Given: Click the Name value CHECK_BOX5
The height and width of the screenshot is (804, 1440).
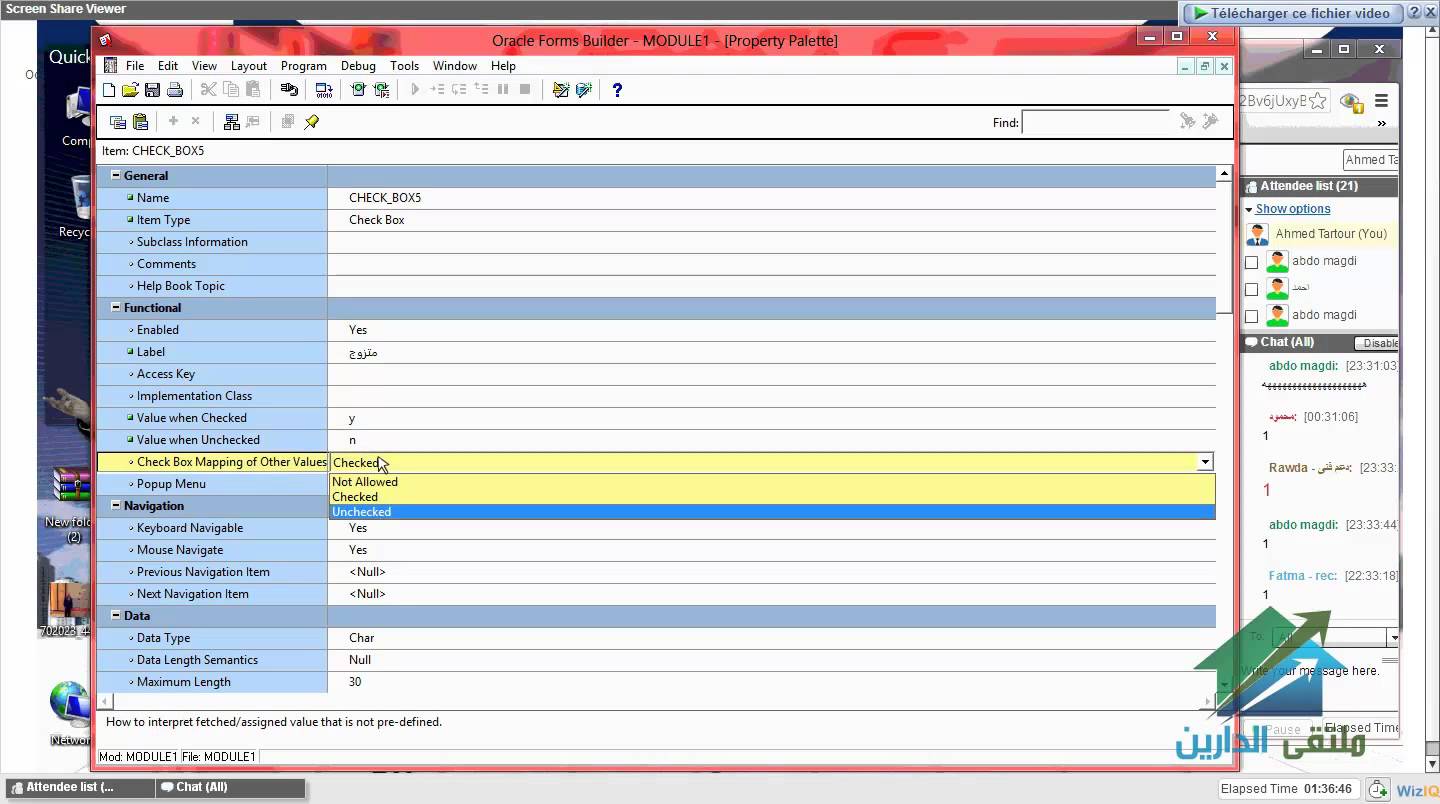Looking at the screenshot, I should point(385,198).
